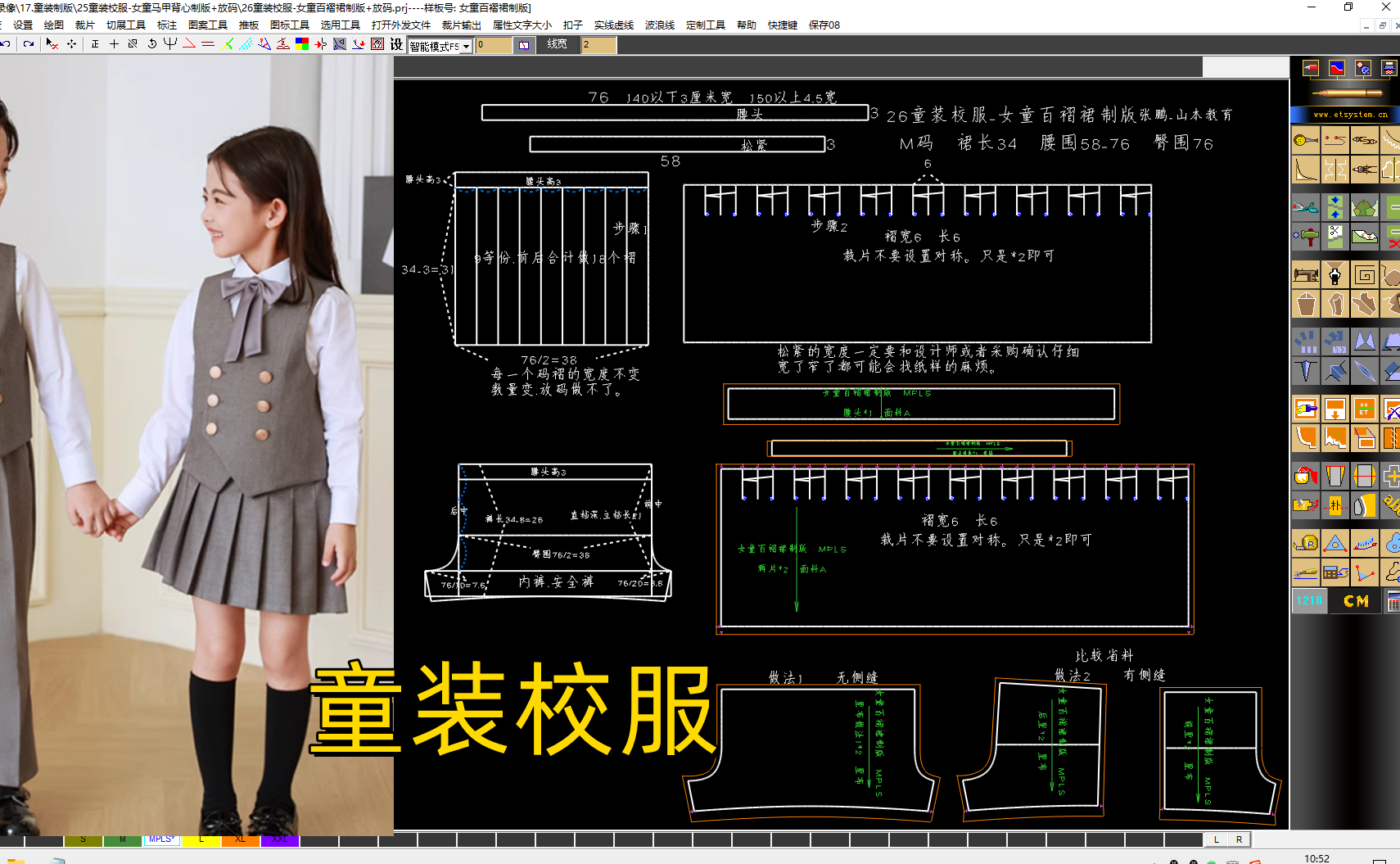Select the olive S size swatch
1400x864 pixels.
[x=83, y=840]
